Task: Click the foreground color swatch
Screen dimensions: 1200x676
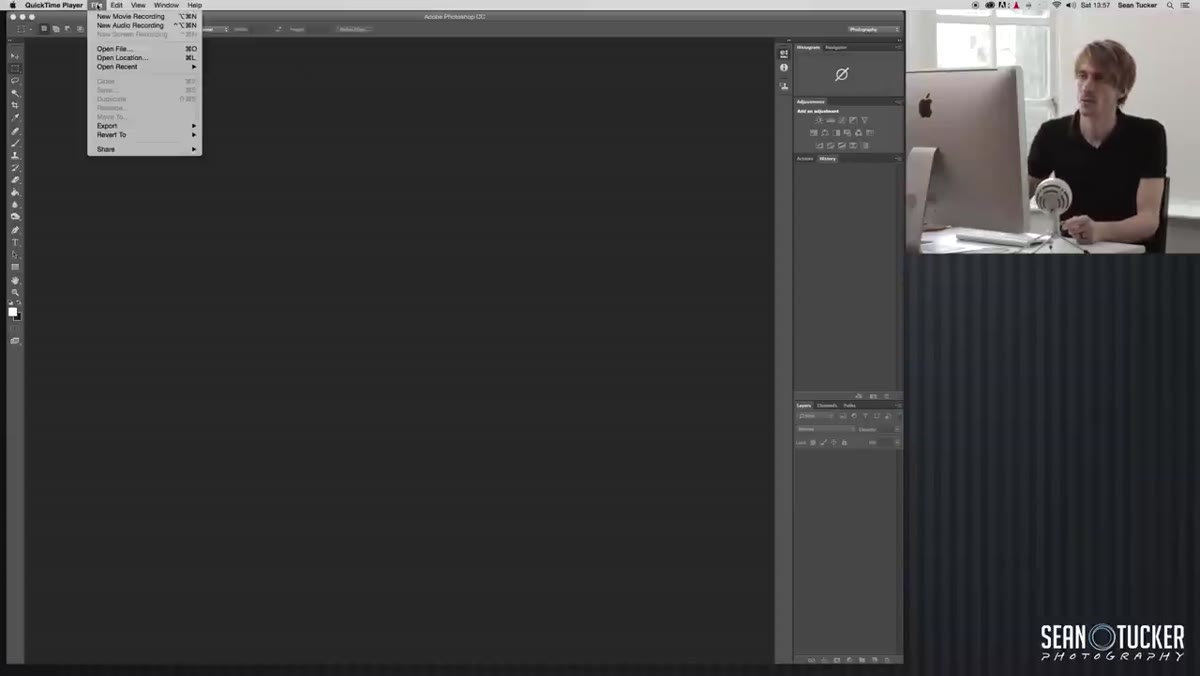Action: pyautogui.click(x=12, y=312)
